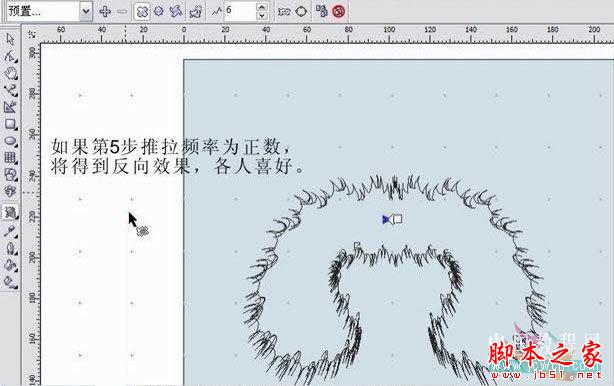The image size is (614, 386).
Task: Select the Basic Shapes tool
Action: (10, 175)
